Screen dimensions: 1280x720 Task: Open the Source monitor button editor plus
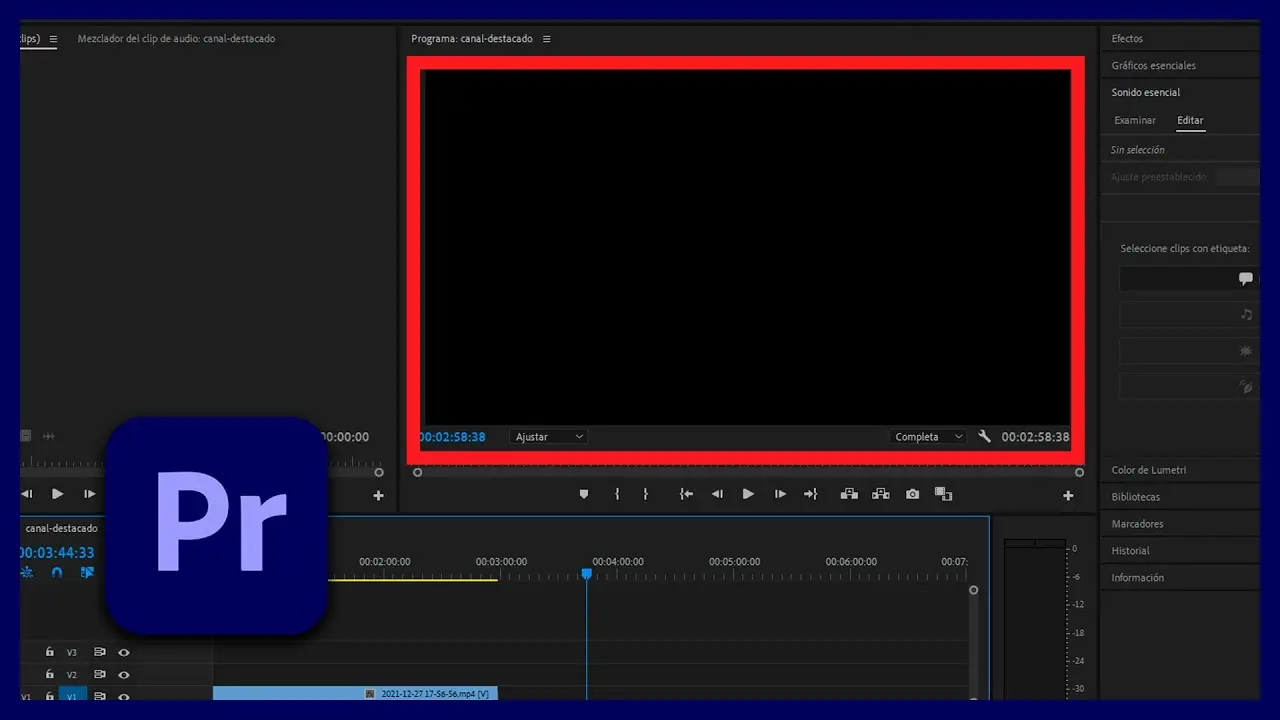(378, 495)
